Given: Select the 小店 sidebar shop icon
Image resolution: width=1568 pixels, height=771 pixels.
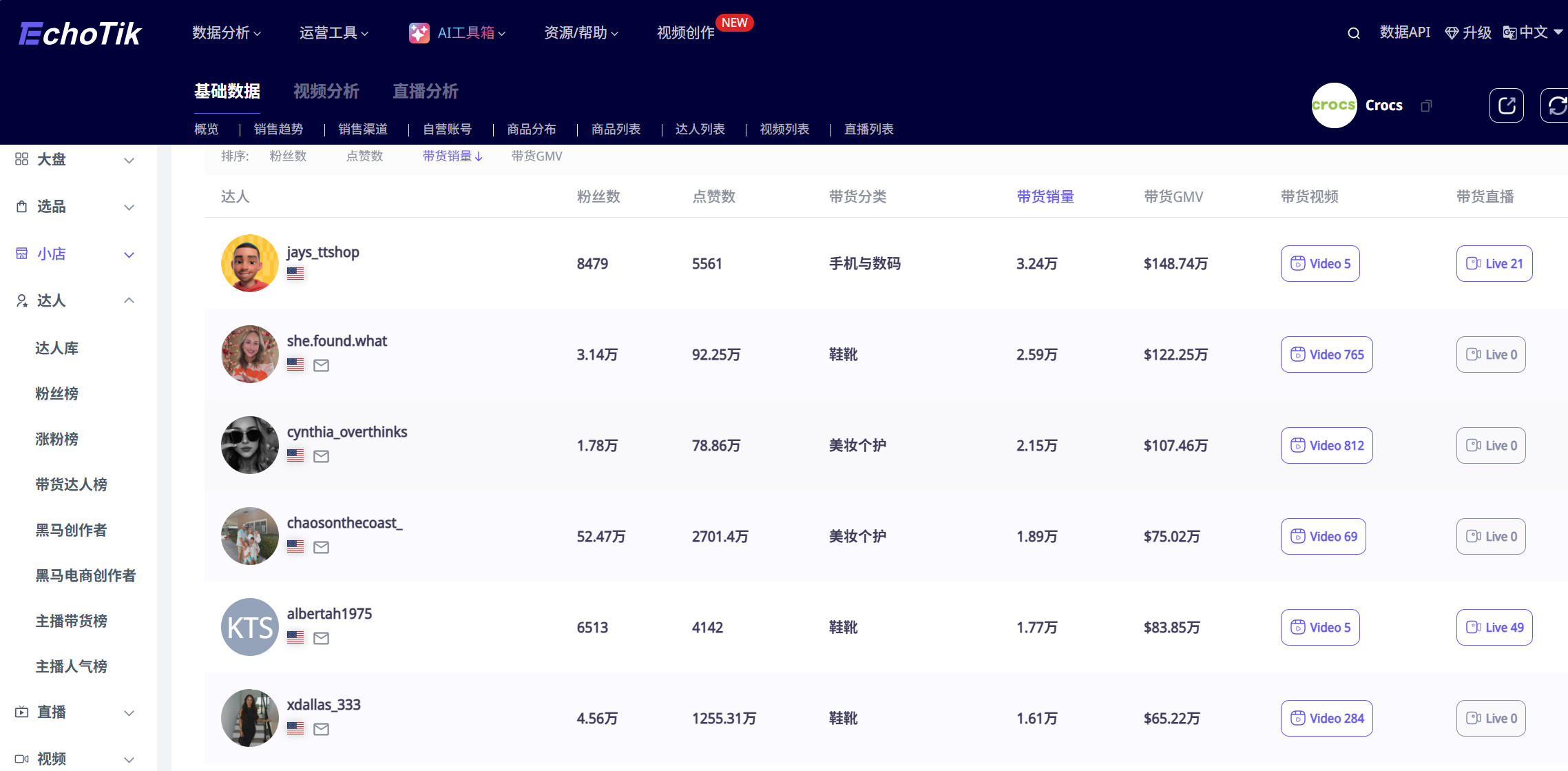Looking at the screenshot, I should (x=21, y=254).
